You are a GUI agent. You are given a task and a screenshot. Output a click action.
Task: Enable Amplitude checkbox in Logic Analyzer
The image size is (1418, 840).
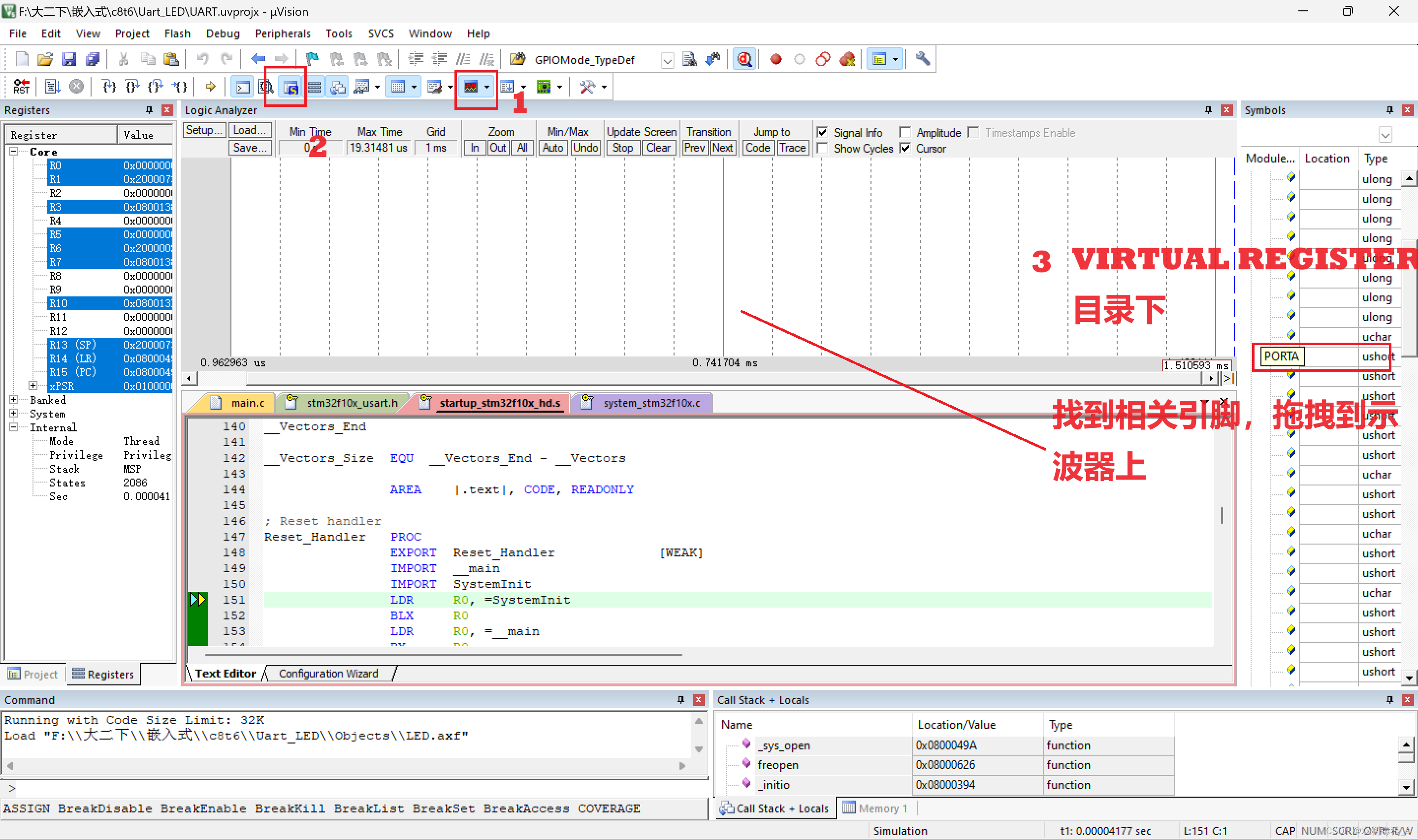902,132
